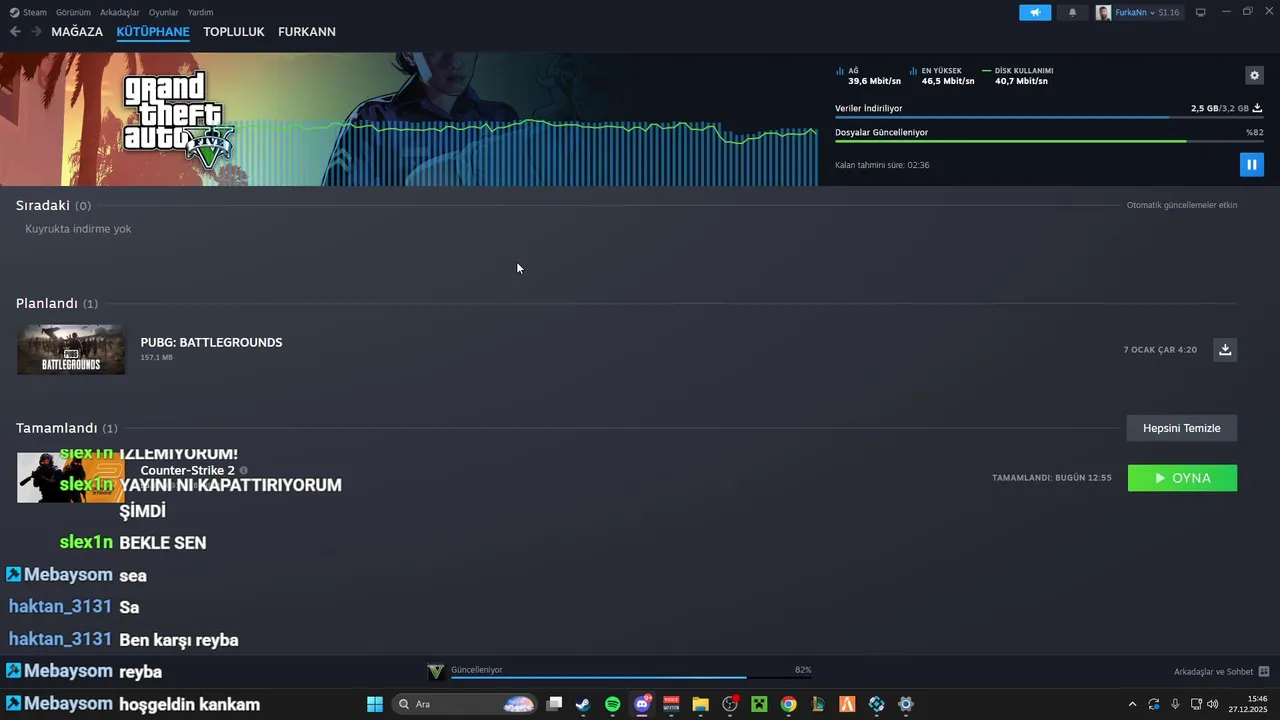Click the Counter-Strike 2 thumbnail

[71, 477]
